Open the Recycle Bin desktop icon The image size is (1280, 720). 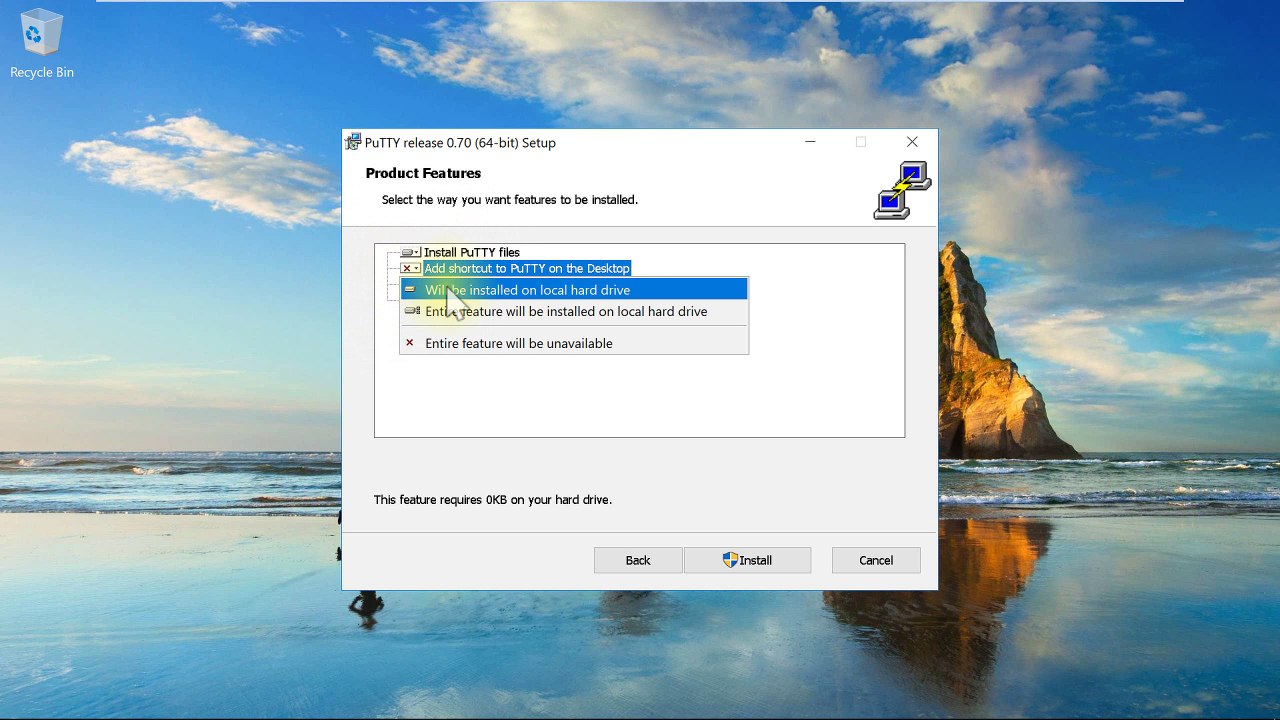[41, 45]
